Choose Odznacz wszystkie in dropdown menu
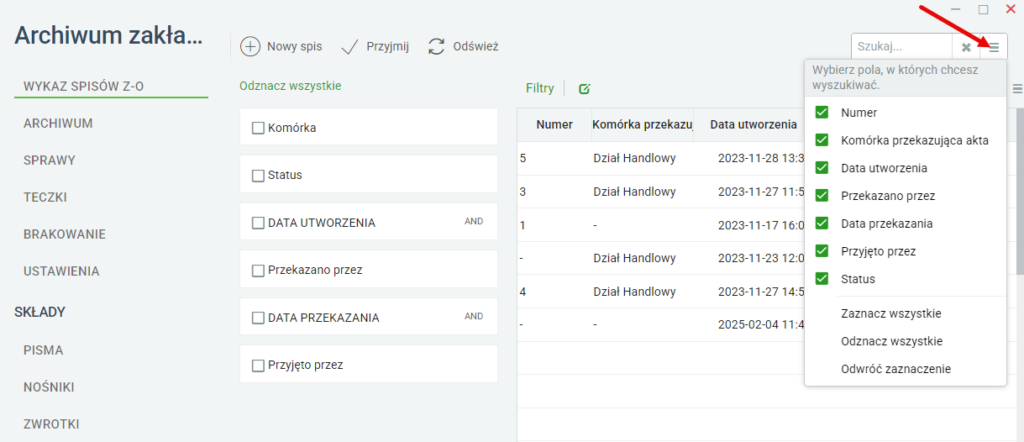The image size is (1024, 442). pyautogui.click(x=891, y=341)
